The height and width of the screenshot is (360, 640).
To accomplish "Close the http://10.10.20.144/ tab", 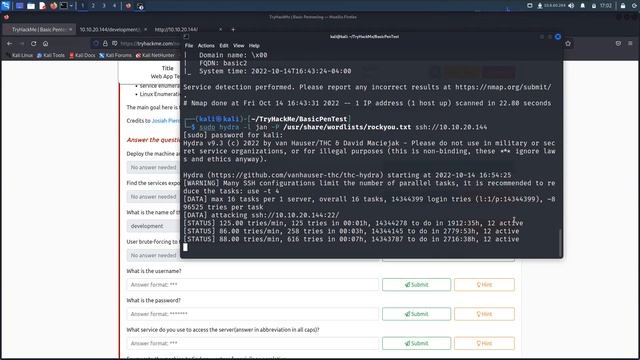I will tap(220, 29).
